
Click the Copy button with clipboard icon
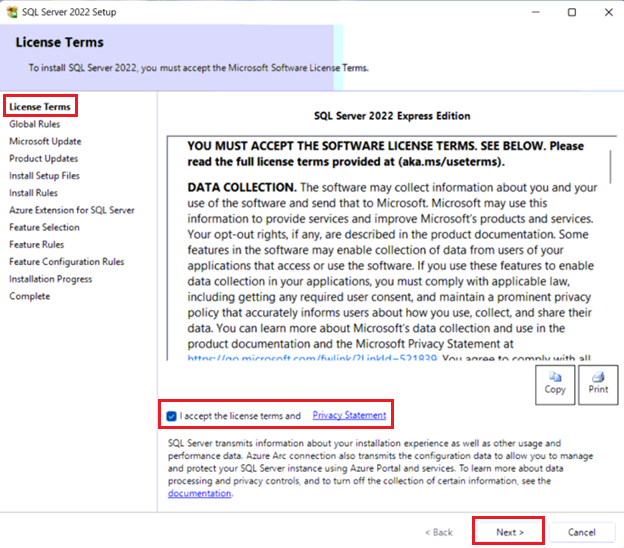pyautogui.click(x=555, y=384)
